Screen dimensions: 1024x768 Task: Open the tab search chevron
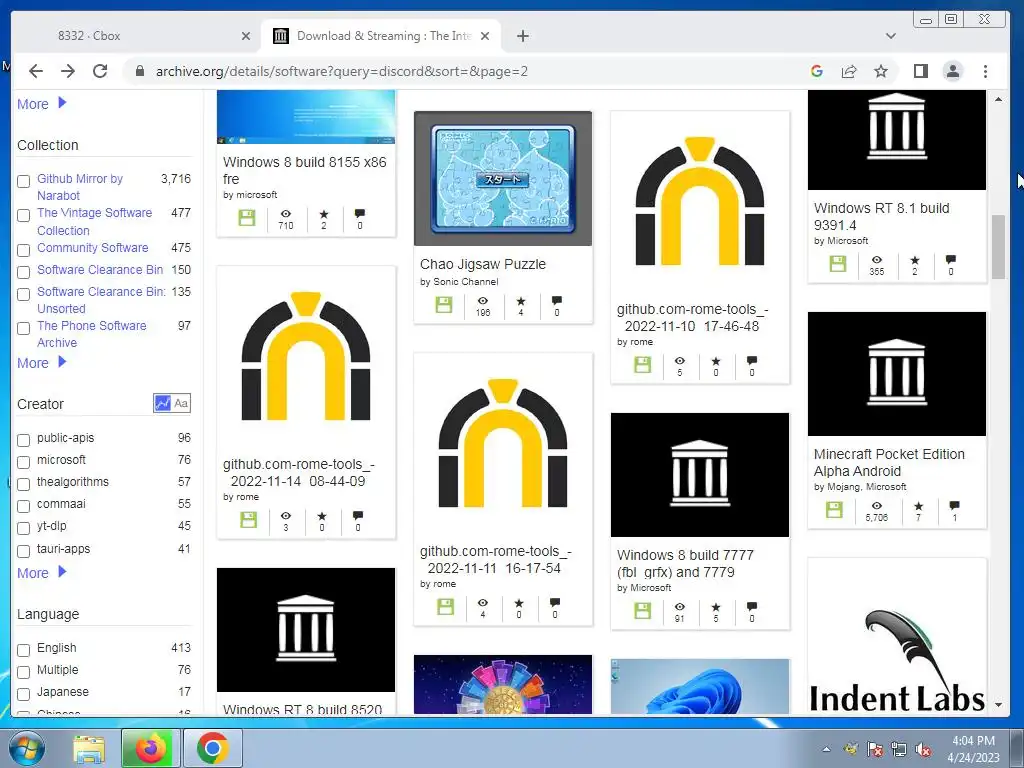click(891, 36)
